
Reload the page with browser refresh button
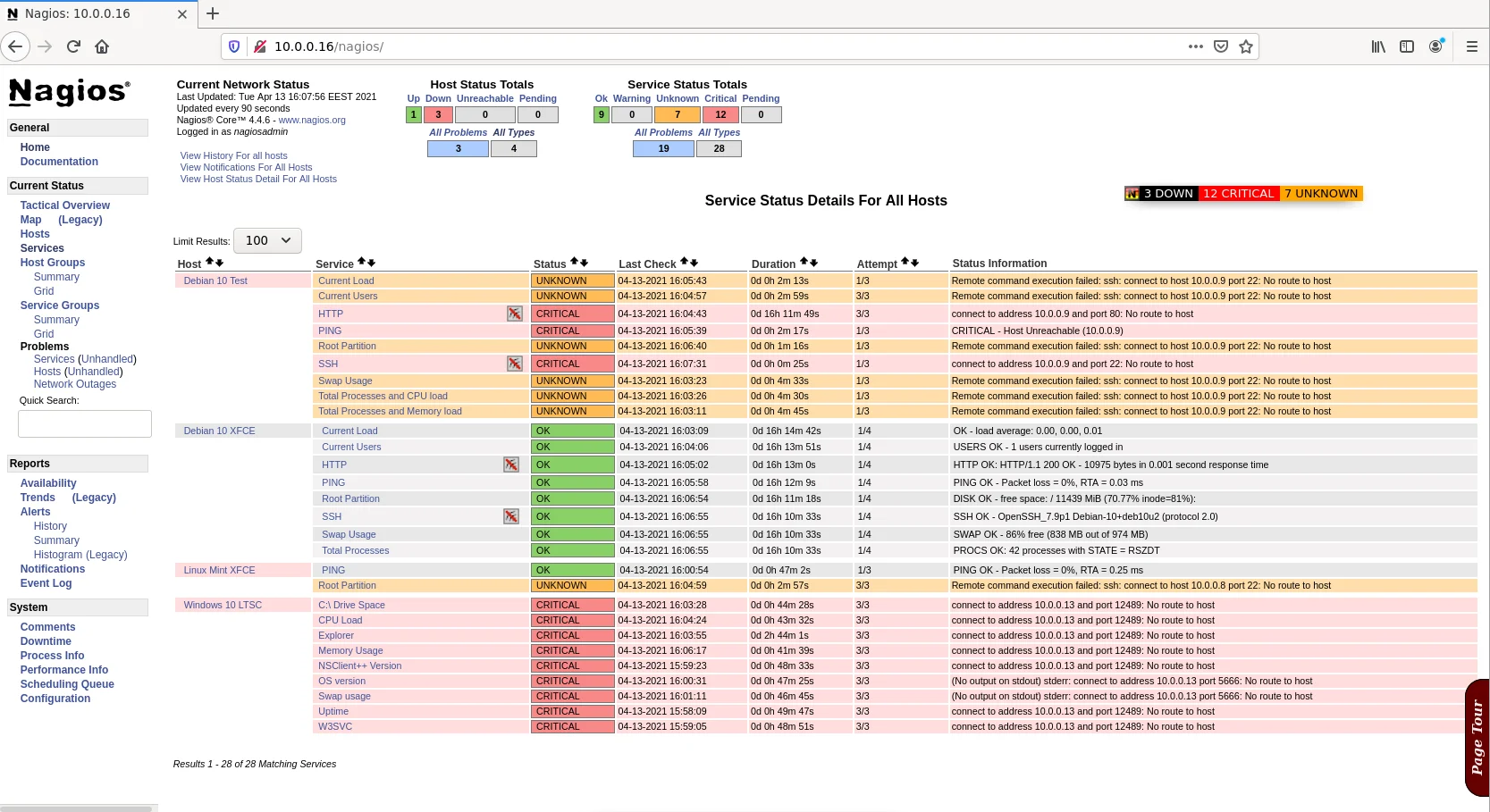click(73, 46)
